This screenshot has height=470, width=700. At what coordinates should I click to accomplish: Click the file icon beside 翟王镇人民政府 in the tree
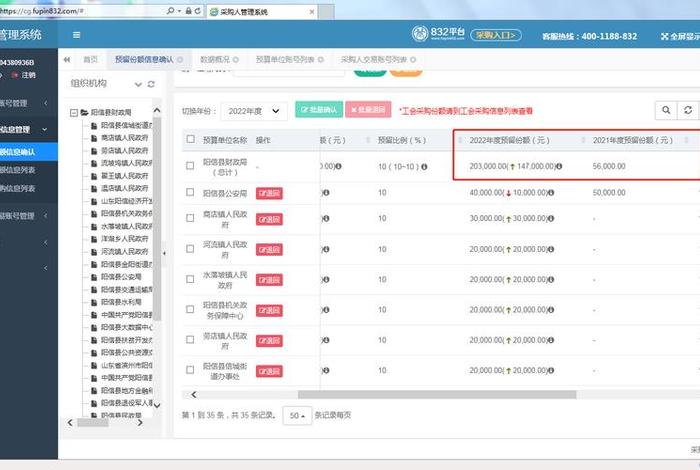[94, 176]
